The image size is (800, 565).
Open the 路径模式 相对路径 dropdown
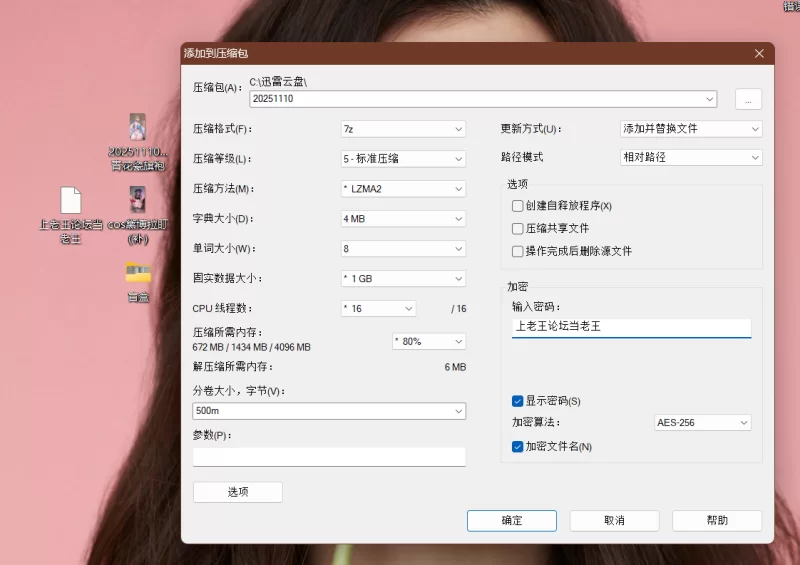click(691, 158)
